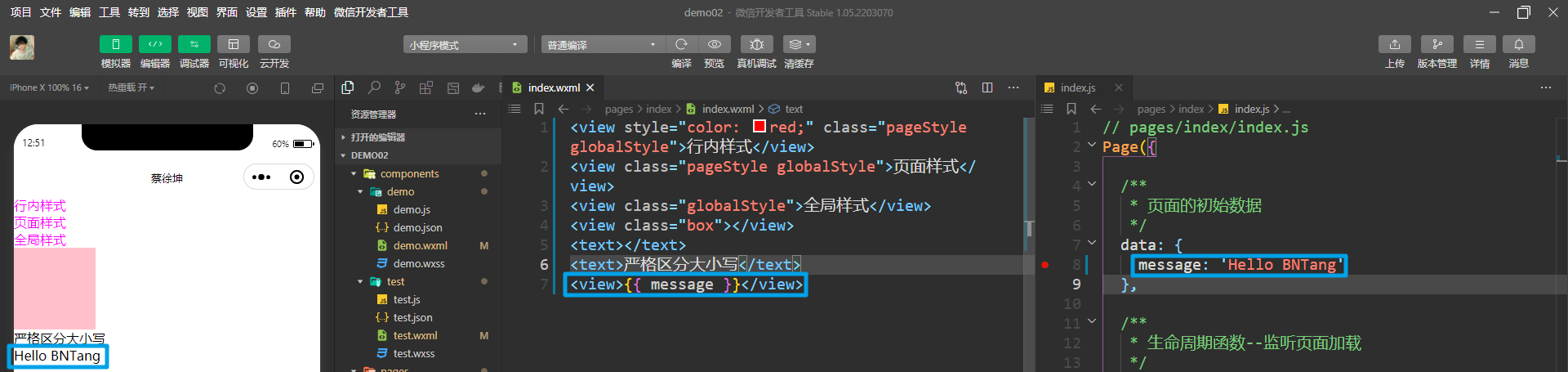Image resolution: width=1568 pixels, height=372 pixels.
Task: Open the 小程序模式 mode dropdown
Action: (x=465, y=44)
